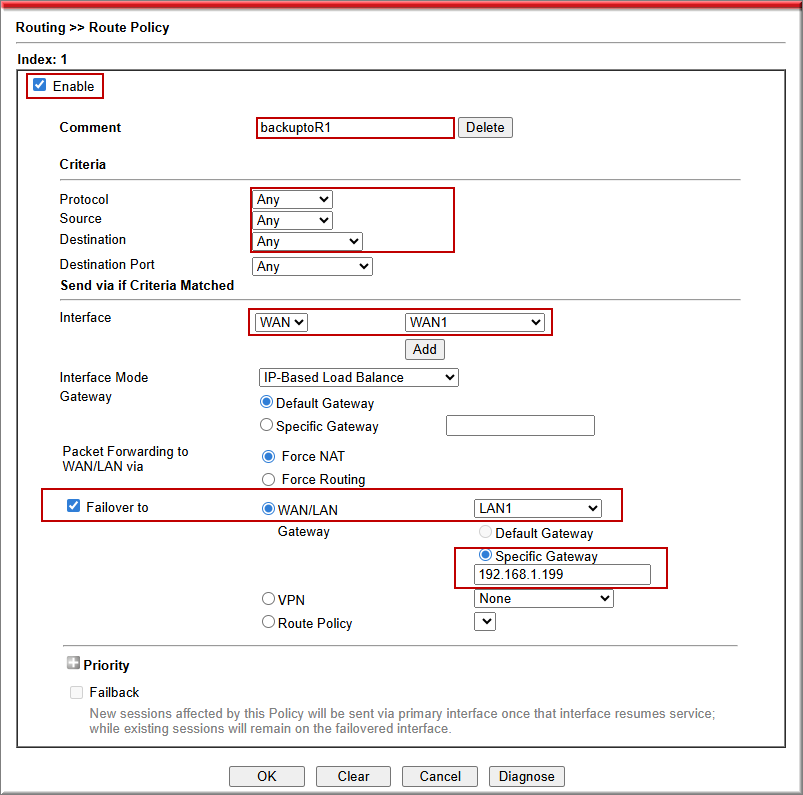Open the LAN1 failover interface dropdown

pyautogui.click(x=538, y=509)
